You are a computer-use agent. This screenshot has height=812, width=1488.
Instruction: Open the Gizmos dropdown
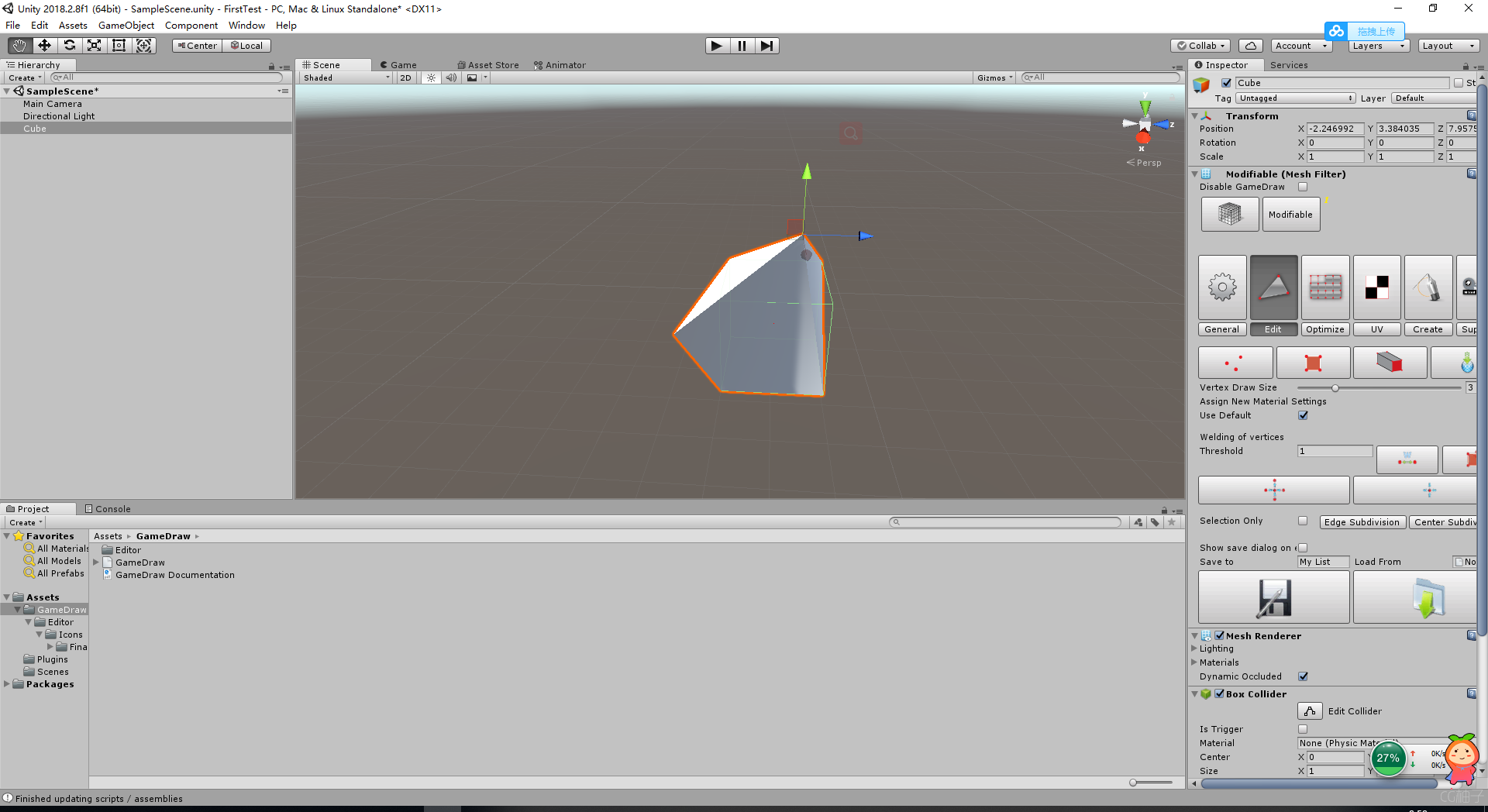tap(994, 77)
